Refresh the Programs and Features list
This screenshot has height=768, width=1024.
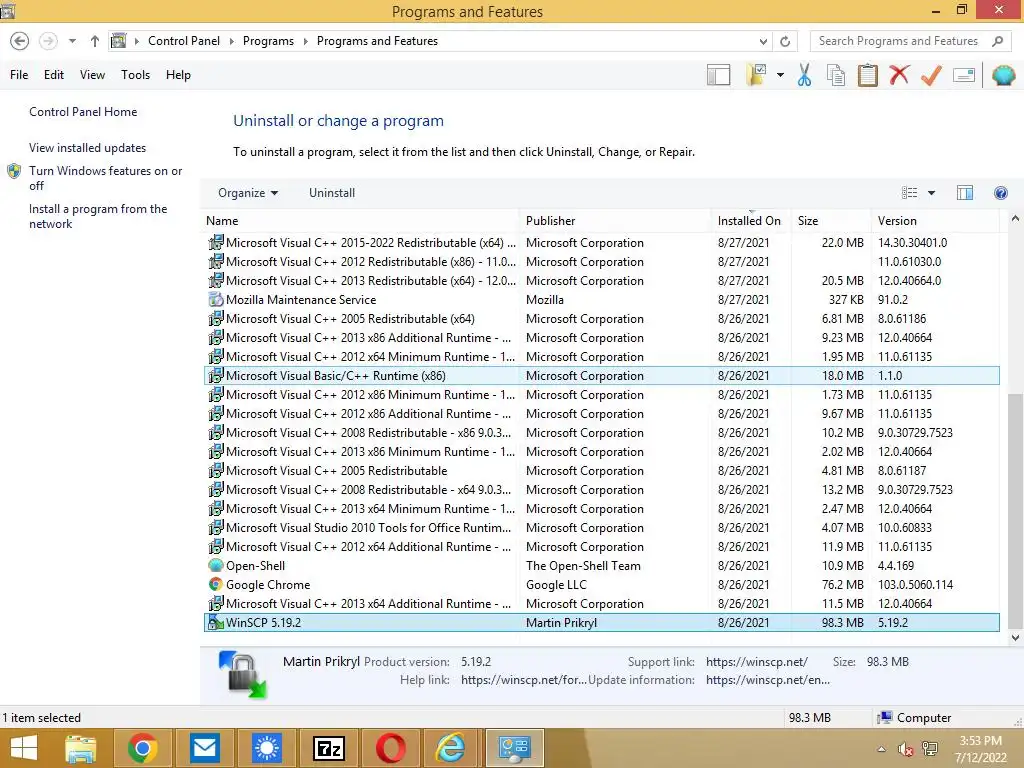(785, 41)
